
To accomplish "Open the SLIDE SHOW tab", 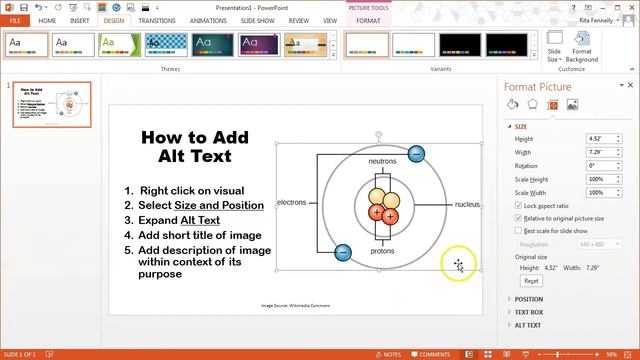I will [258, 21].
